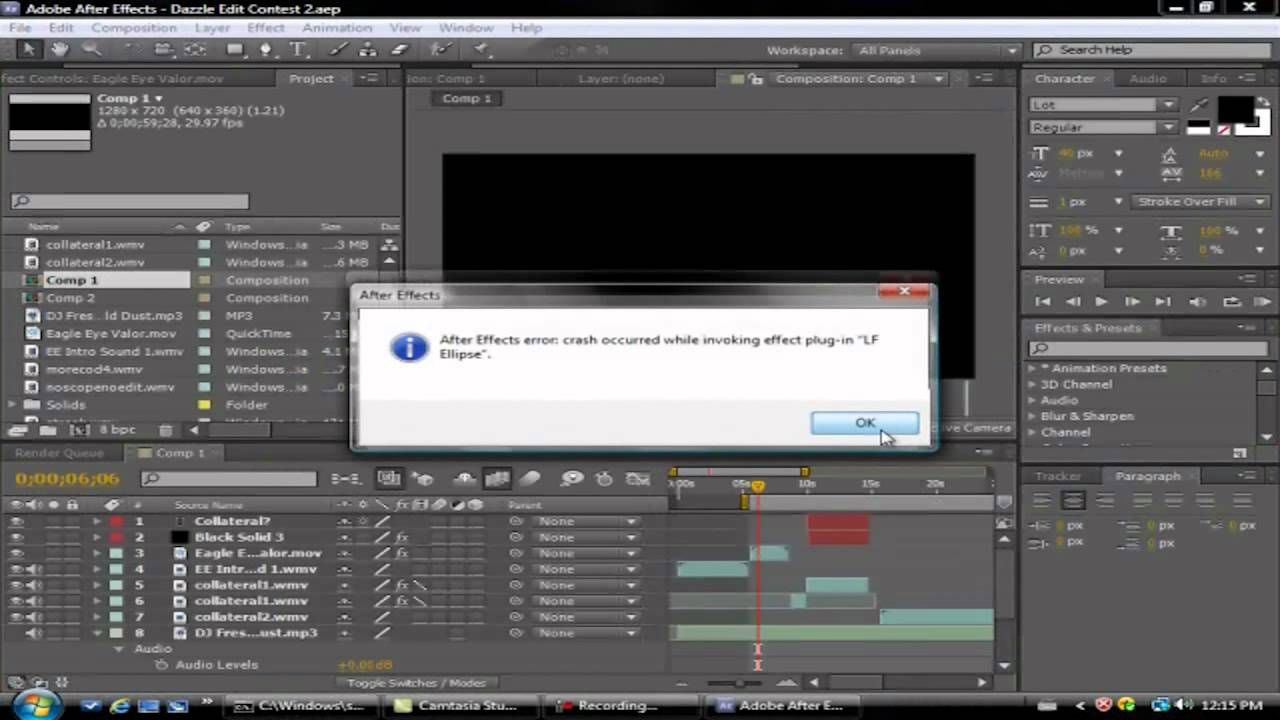Jump to first frame in Preview panel

point(1043,301)
